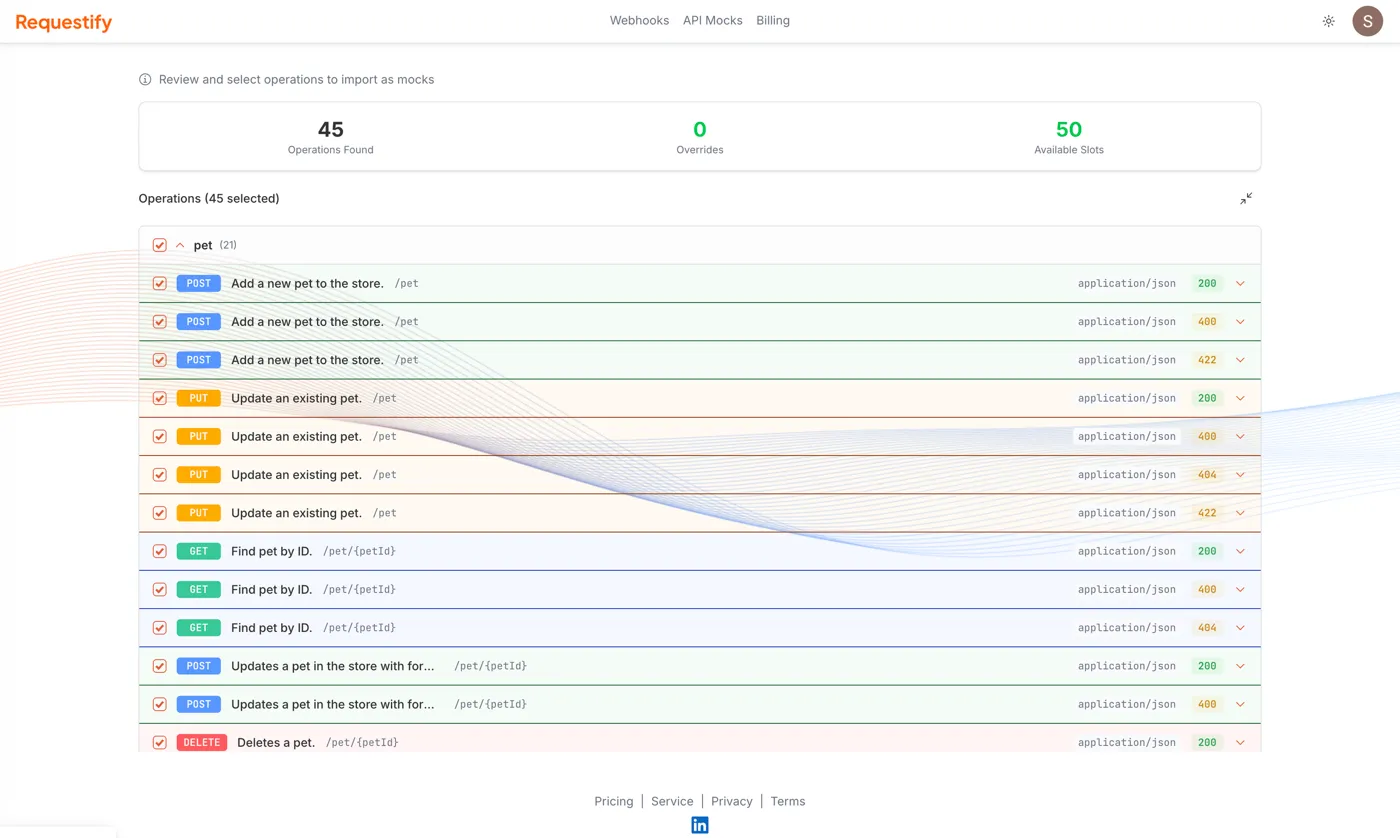This screenshot has height=838, width=1400.
Task: Click the 50 Available Slots stat
Action: 1069,136
